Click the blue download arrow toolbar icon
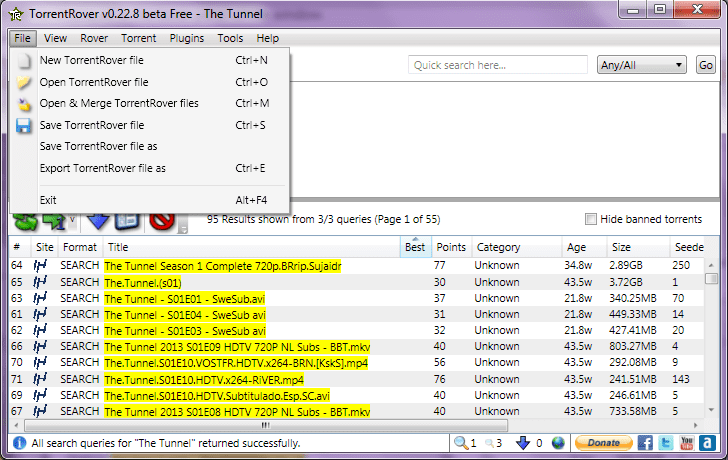The height and width of the screenshot is (460, 728). point(98,221)
